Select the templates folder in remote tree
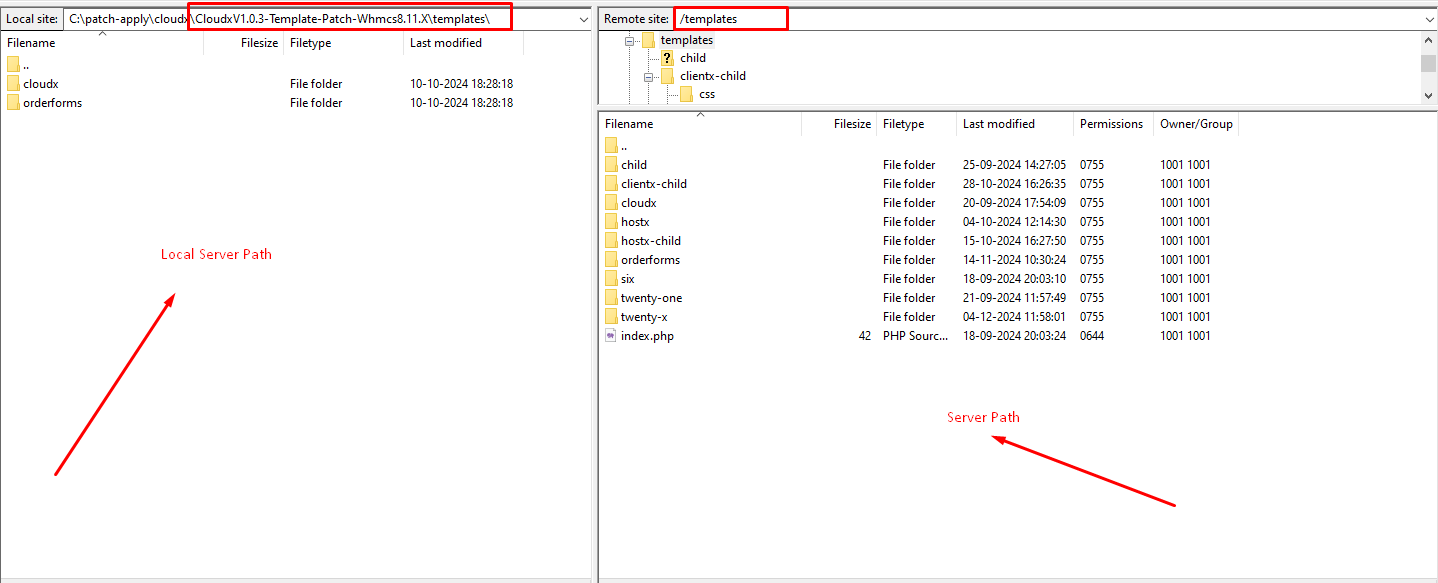 686,40
